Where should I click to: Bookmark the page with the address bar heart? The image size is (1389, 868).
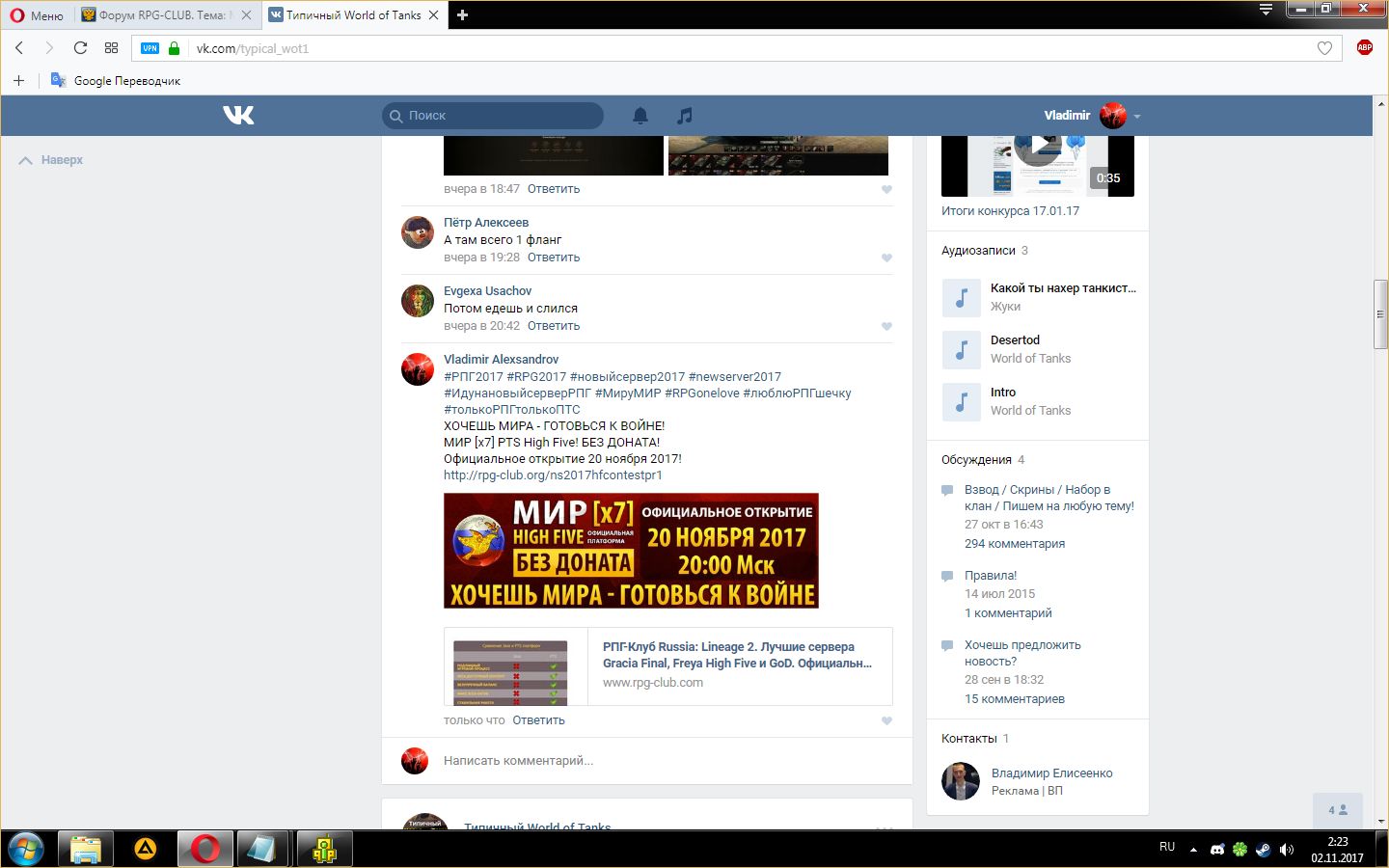tap(1324, 48)
